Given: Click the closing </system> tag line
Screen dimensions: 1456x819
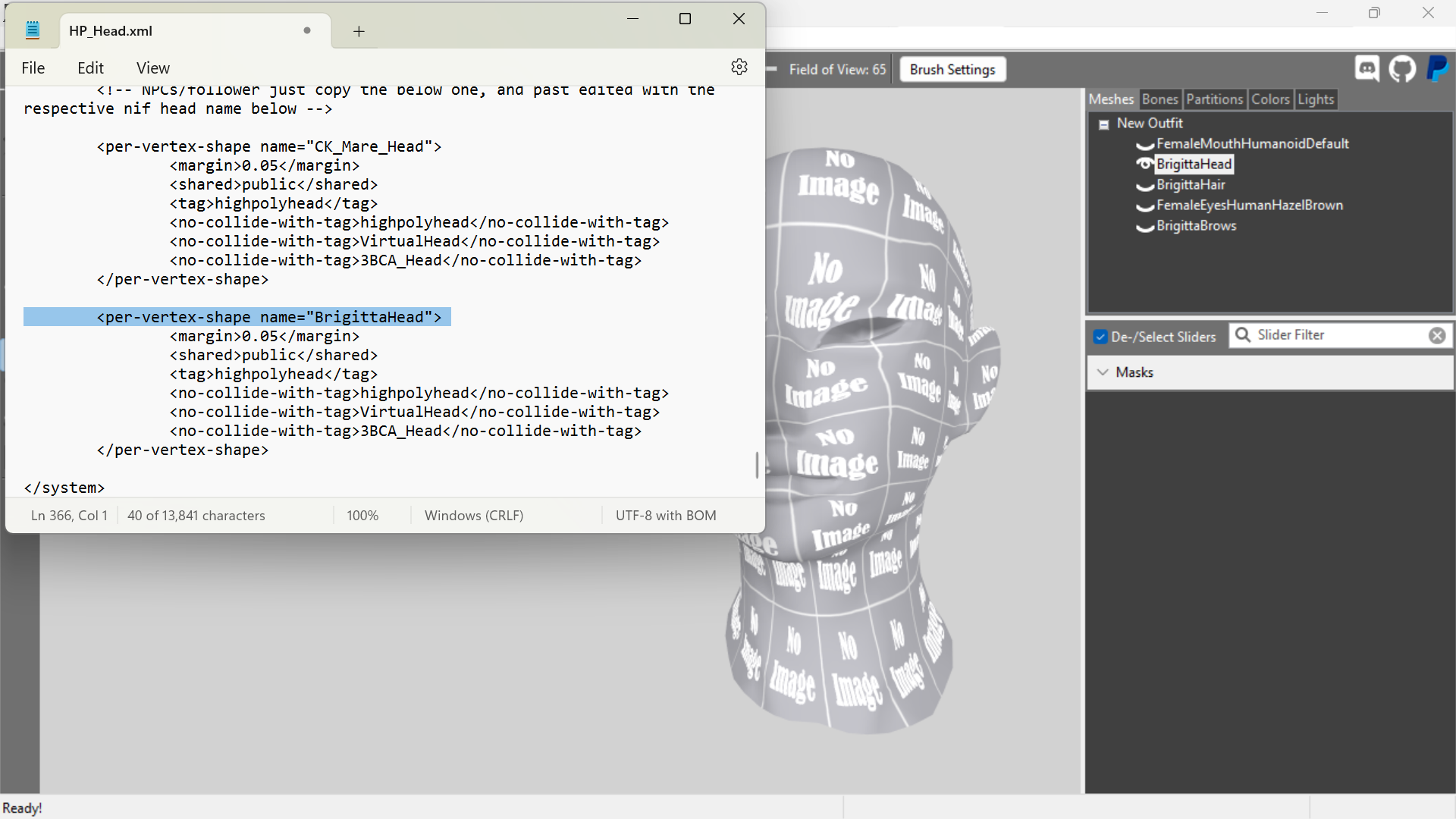Looking at the screenshot, I should coord(64,488).
